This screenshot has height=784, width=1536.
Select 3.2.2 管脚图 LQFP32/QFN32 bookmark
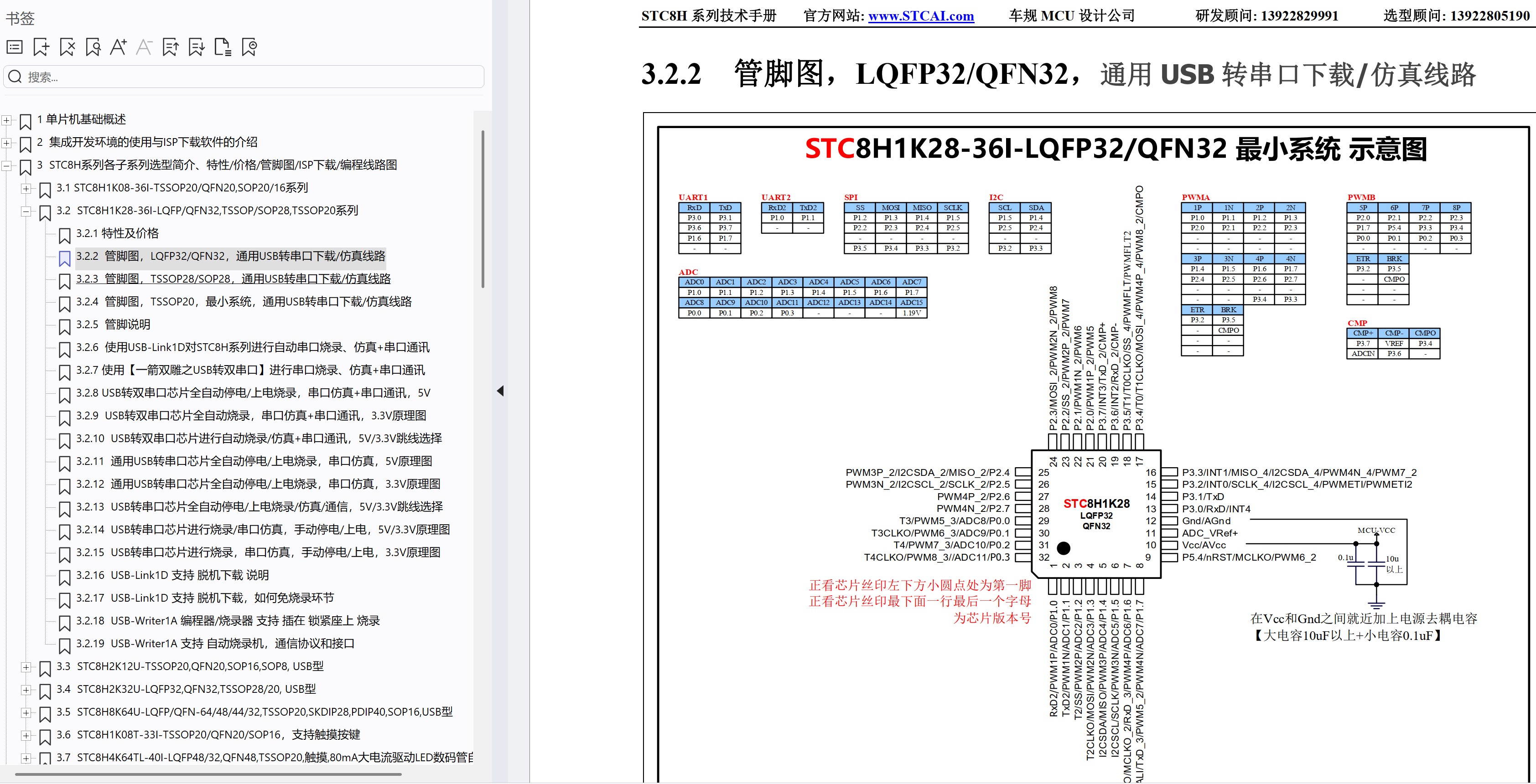[230, 256]
